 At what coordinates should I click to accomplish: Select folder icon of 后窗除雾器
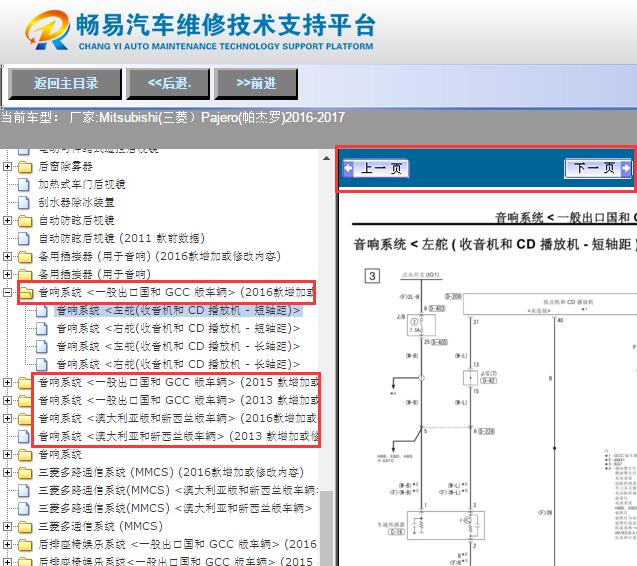25,167
